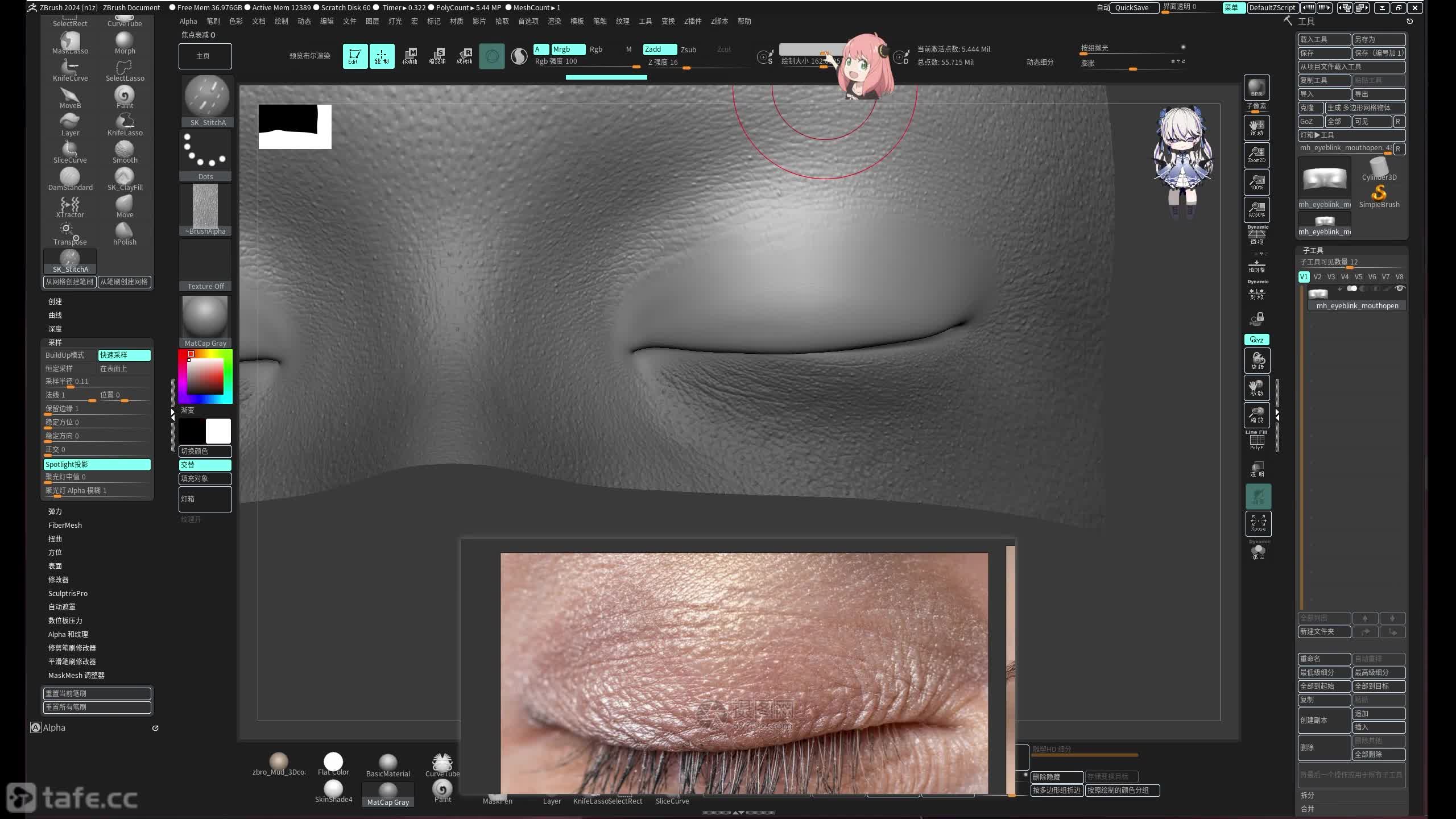Viewport: 1456px width, 819px height.
Task: Select the KnifeLasso brush in left palette
Action: point(125,125)
